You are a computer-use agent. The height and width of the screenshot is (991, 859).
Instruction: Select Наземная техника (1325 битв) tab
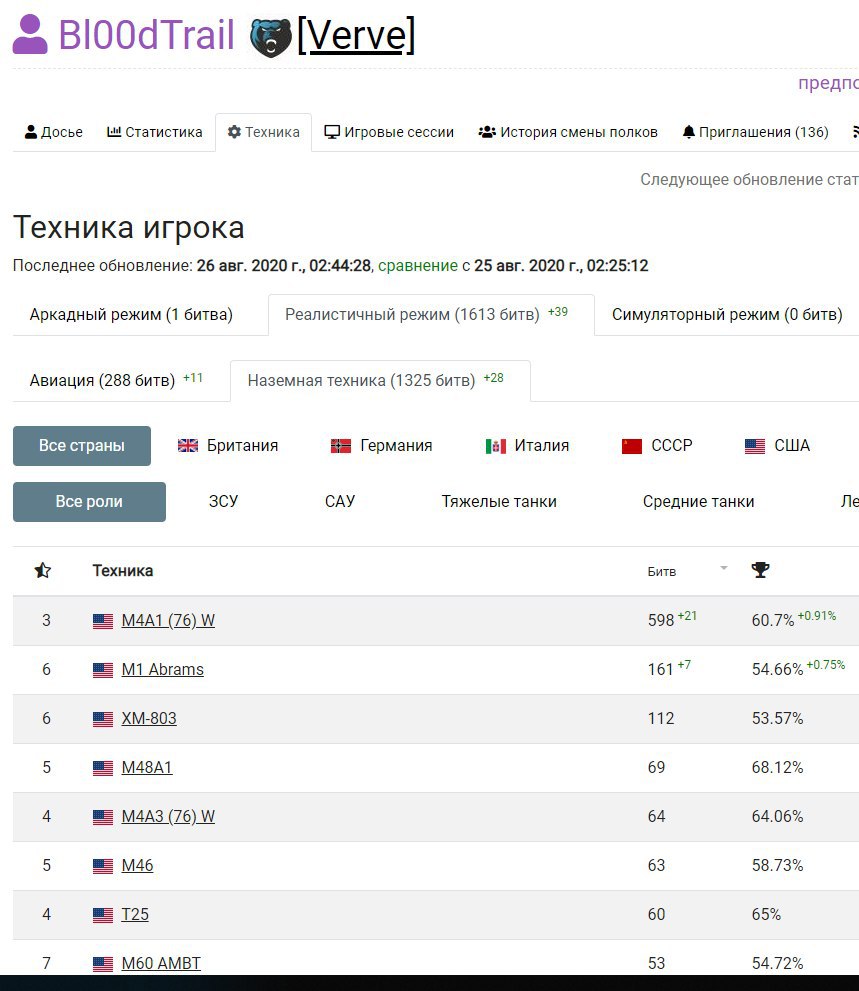click(x=381, y=380)
